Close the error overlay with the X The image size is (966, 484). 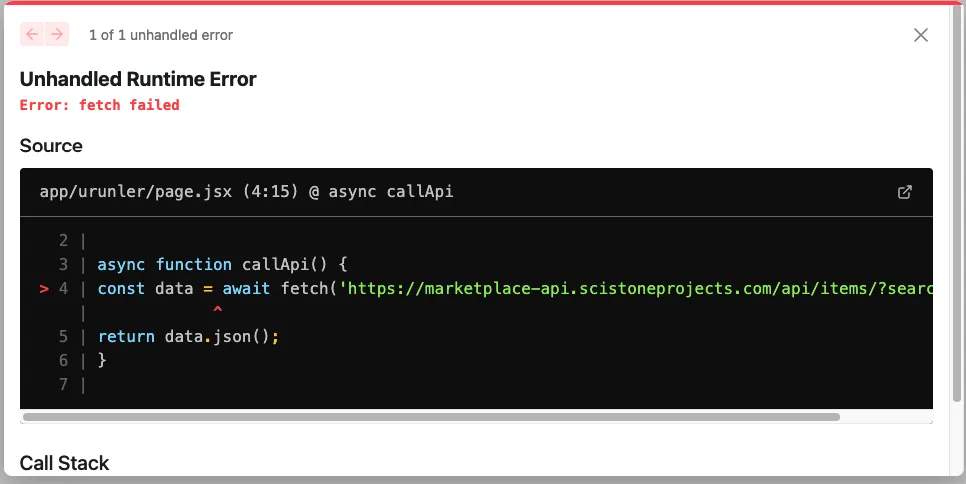921,35
